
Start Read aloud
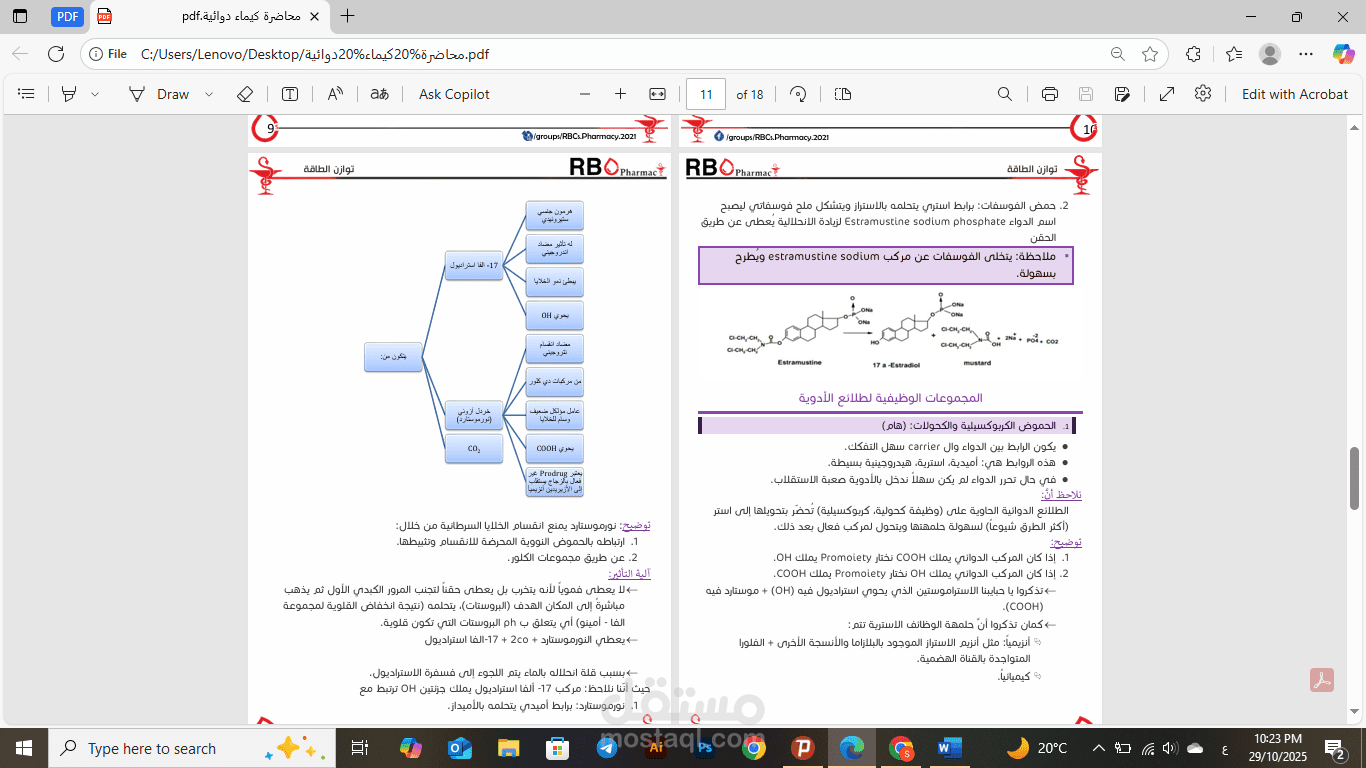tap(335, 94)
